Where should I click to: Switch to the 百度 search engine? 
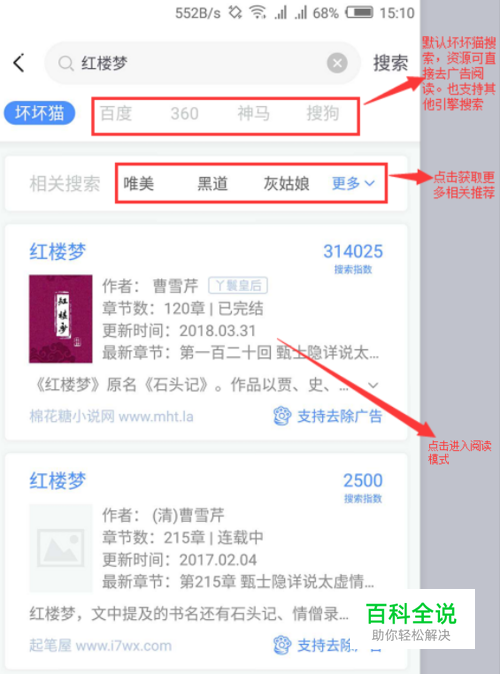[116, 113]
